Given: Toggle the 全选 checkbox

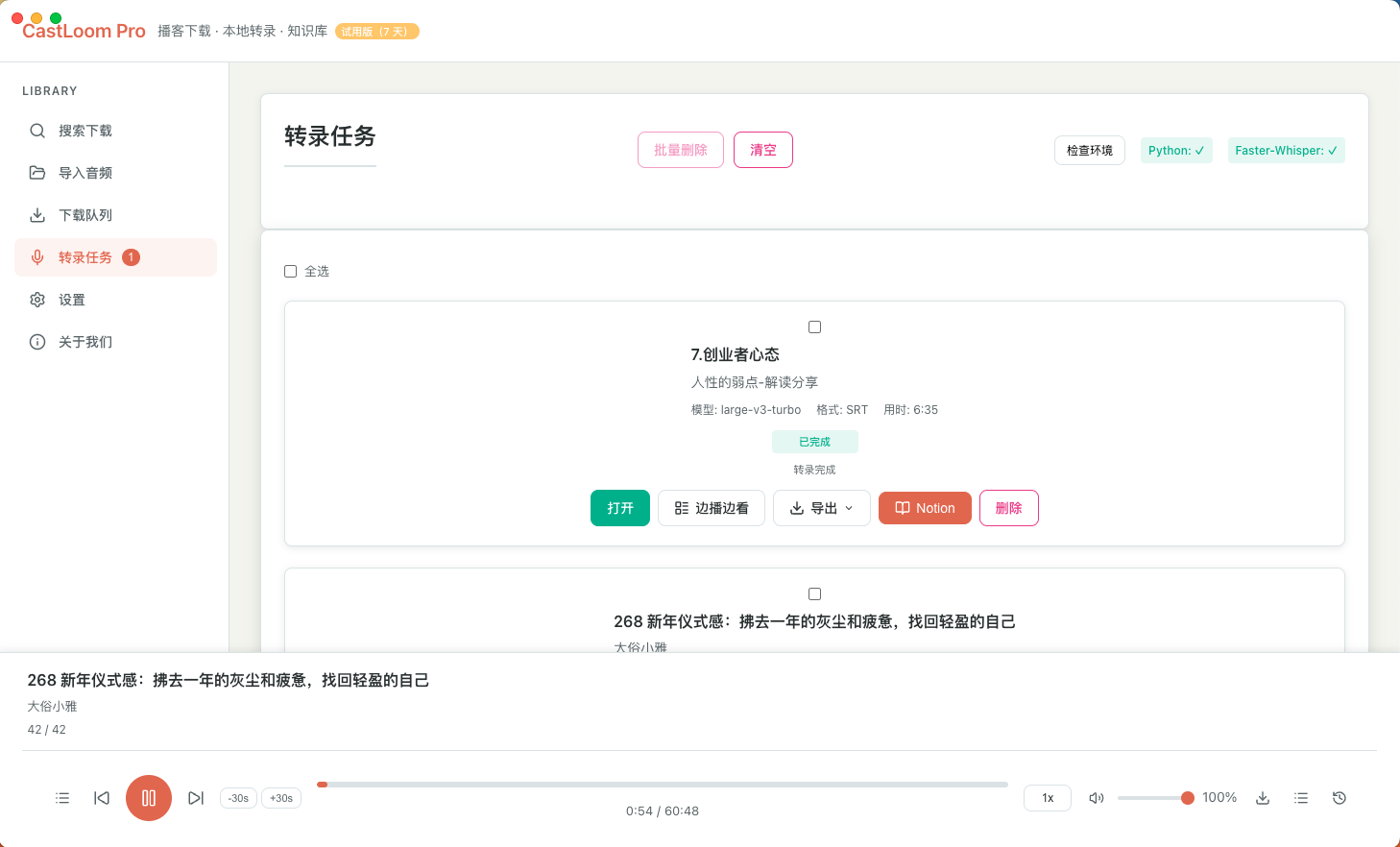Looking at the screenshot, I should 290,271.
